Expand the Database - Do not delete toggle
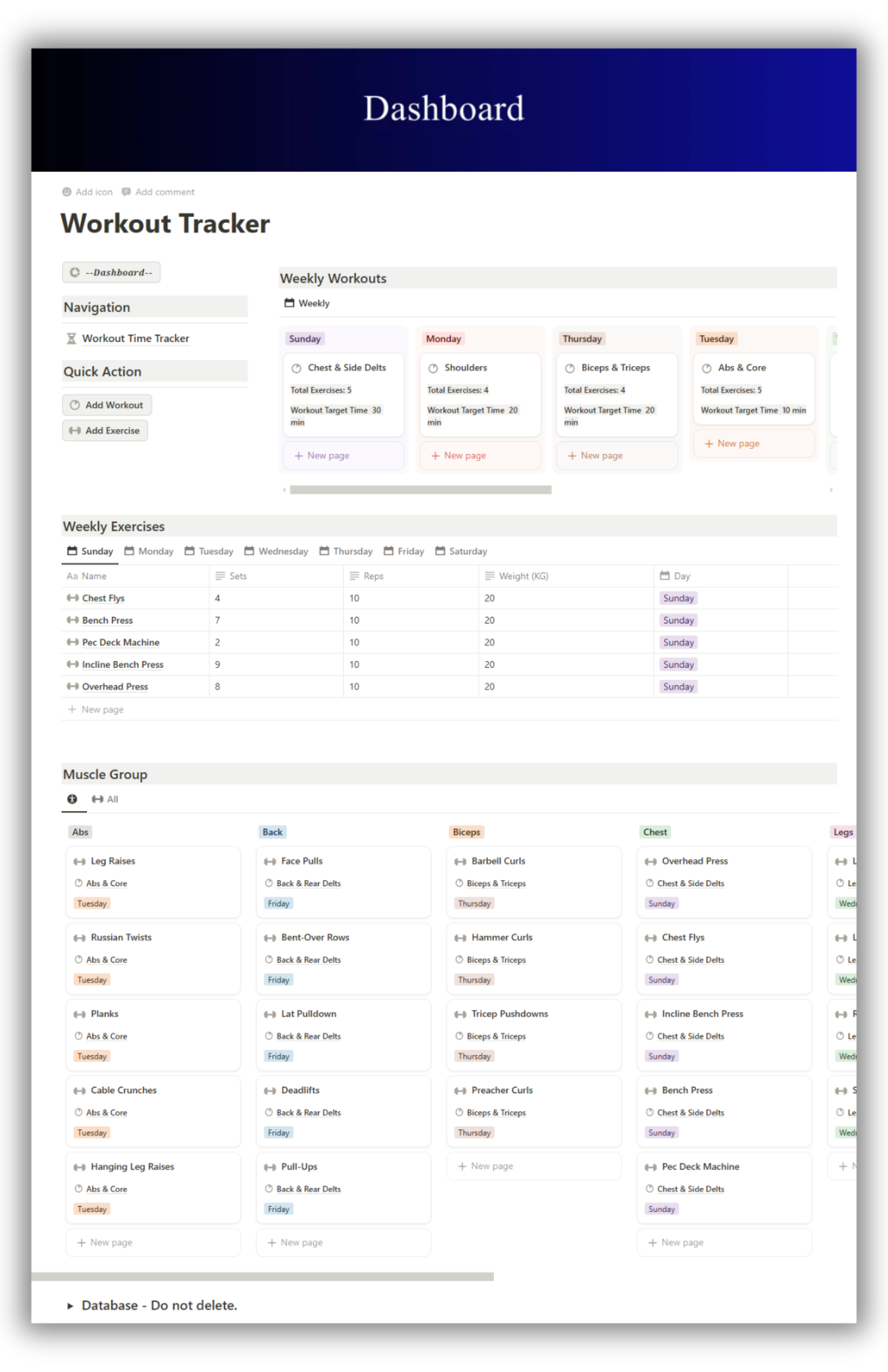 point(70,1306)
